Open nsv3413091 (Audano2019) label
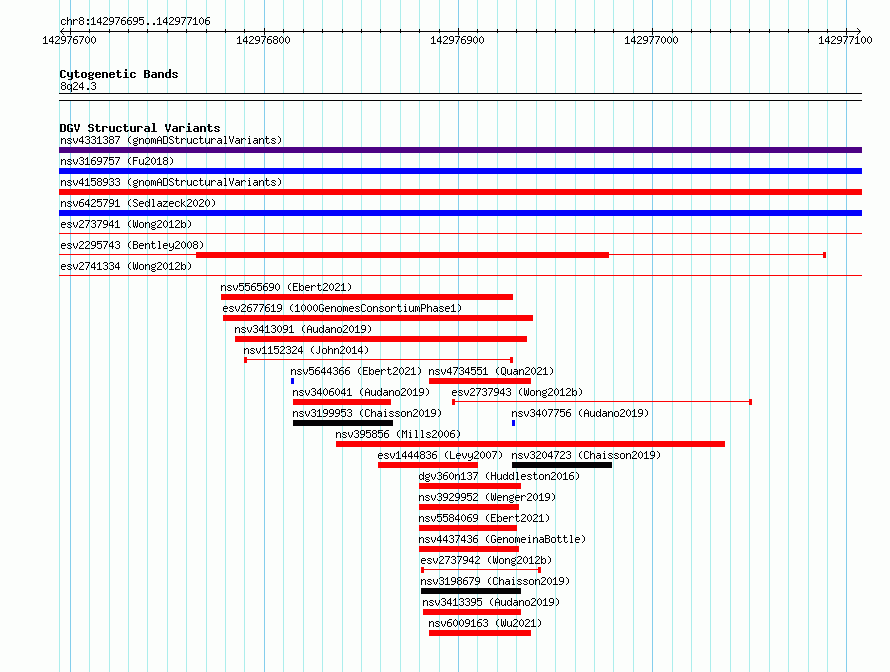 coord(303,329)
